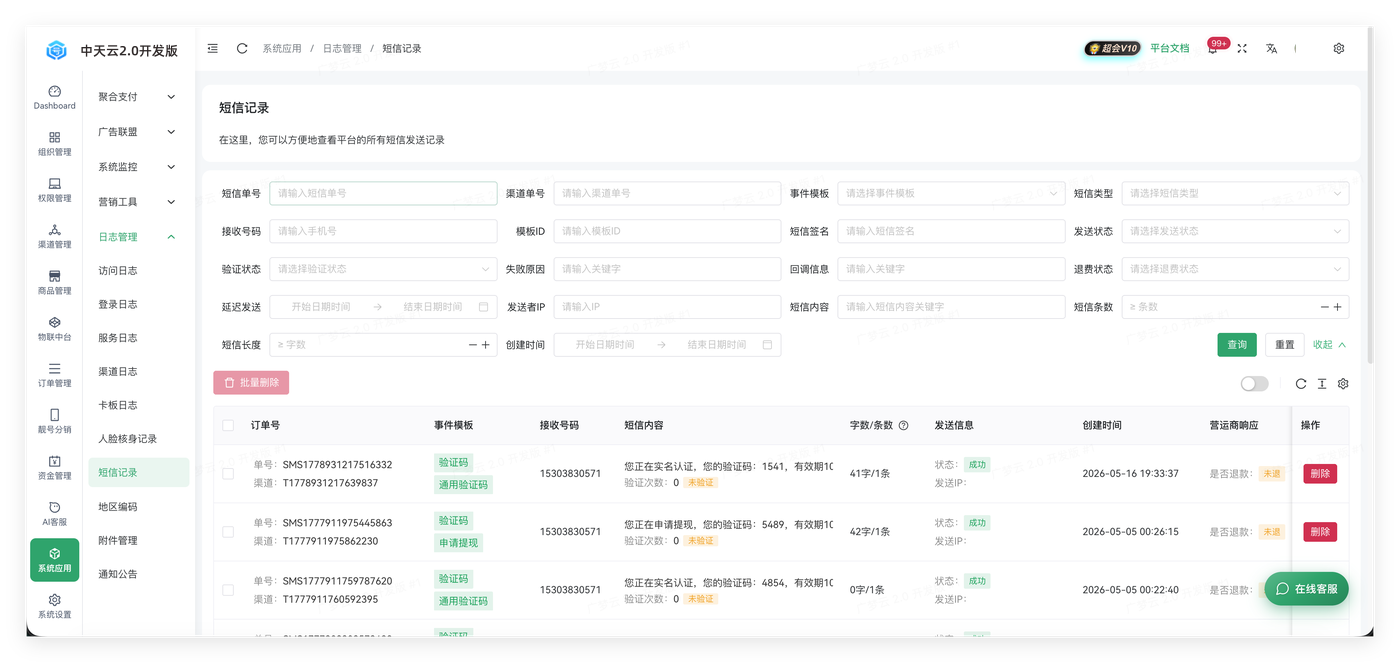1400x663 pixels.
Task: Check row SMS1777911975445863 checkbox
Action: click(x=228, y=532)
